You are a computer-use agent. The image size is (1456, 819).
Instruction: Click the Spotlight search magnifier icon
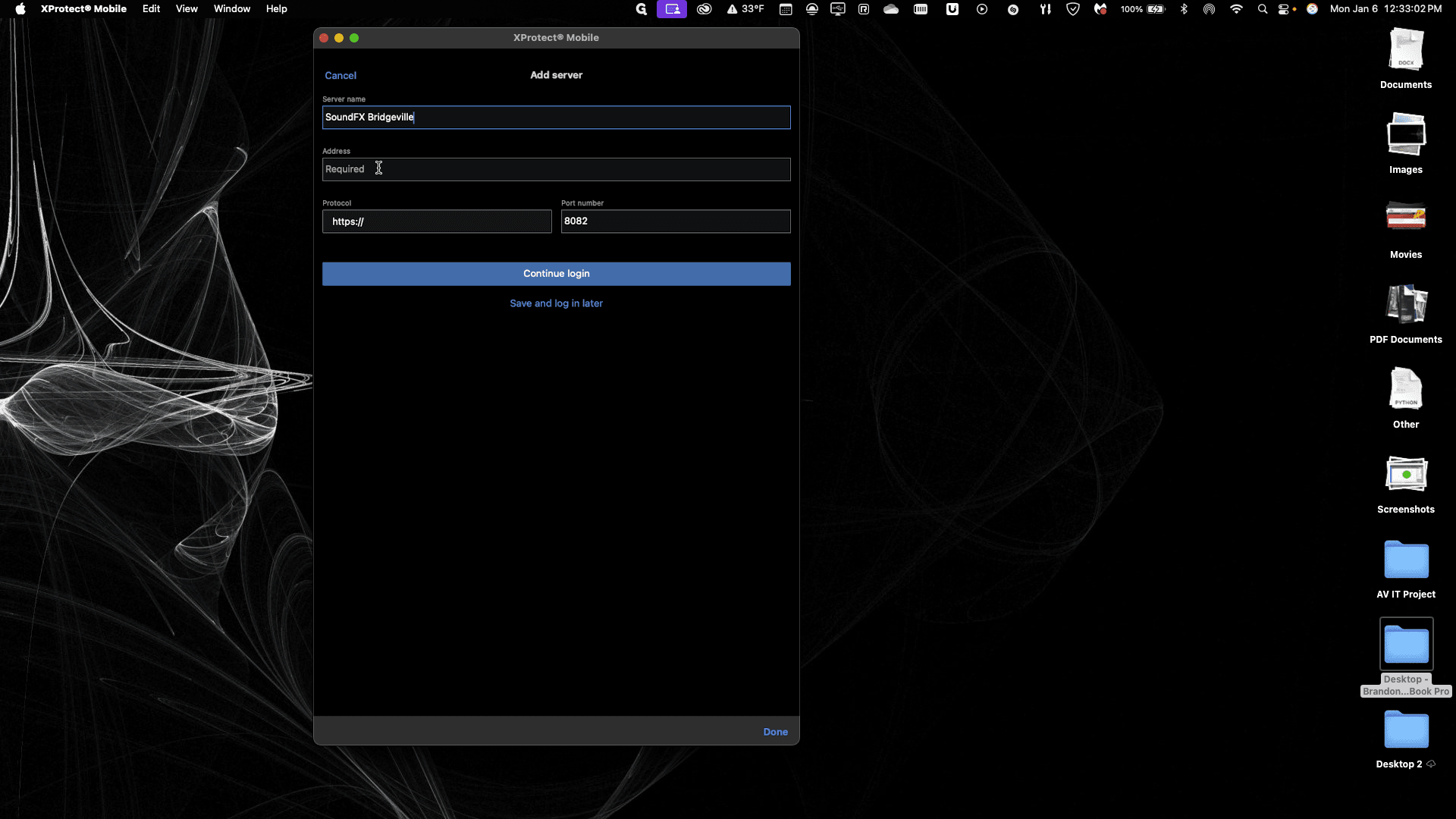click(x=1262, y=9)
